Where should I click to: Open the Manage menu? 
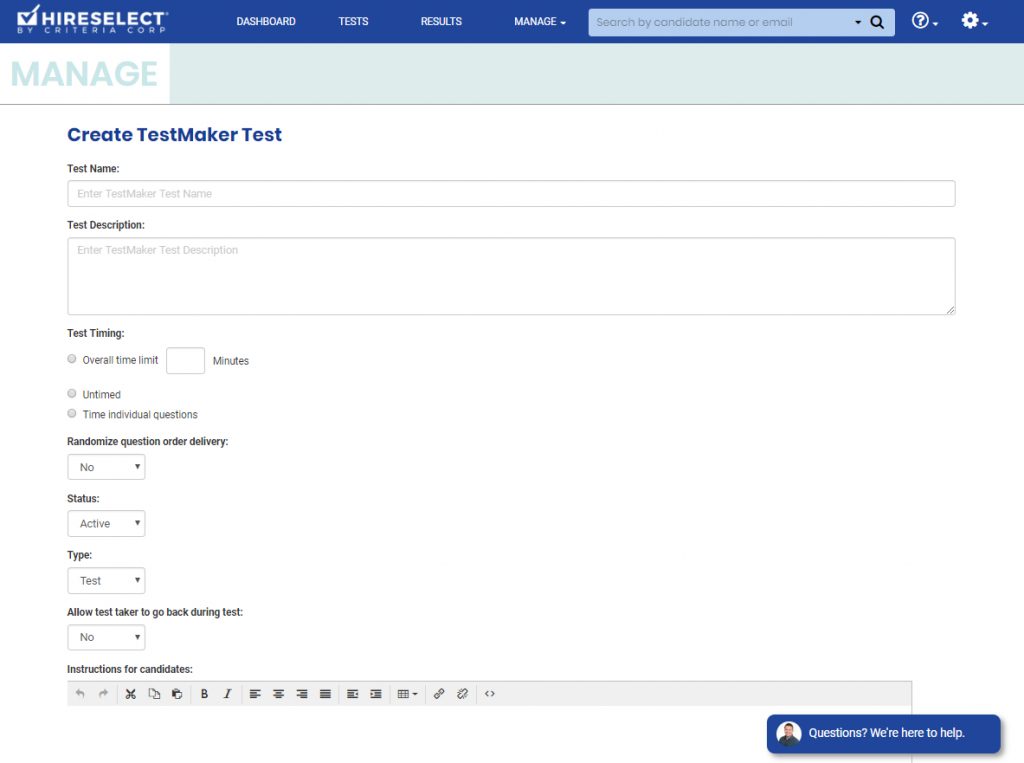coord(539,22)
